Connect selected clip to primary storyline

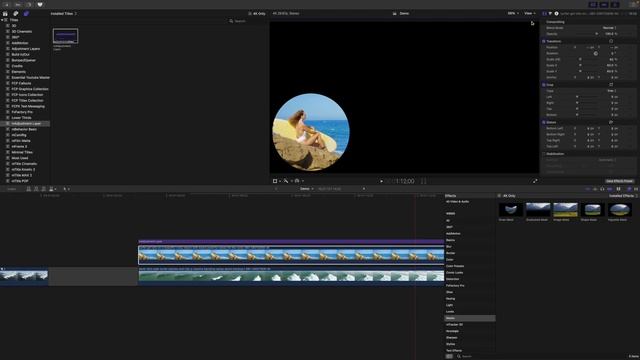click(x=29, y=189)
